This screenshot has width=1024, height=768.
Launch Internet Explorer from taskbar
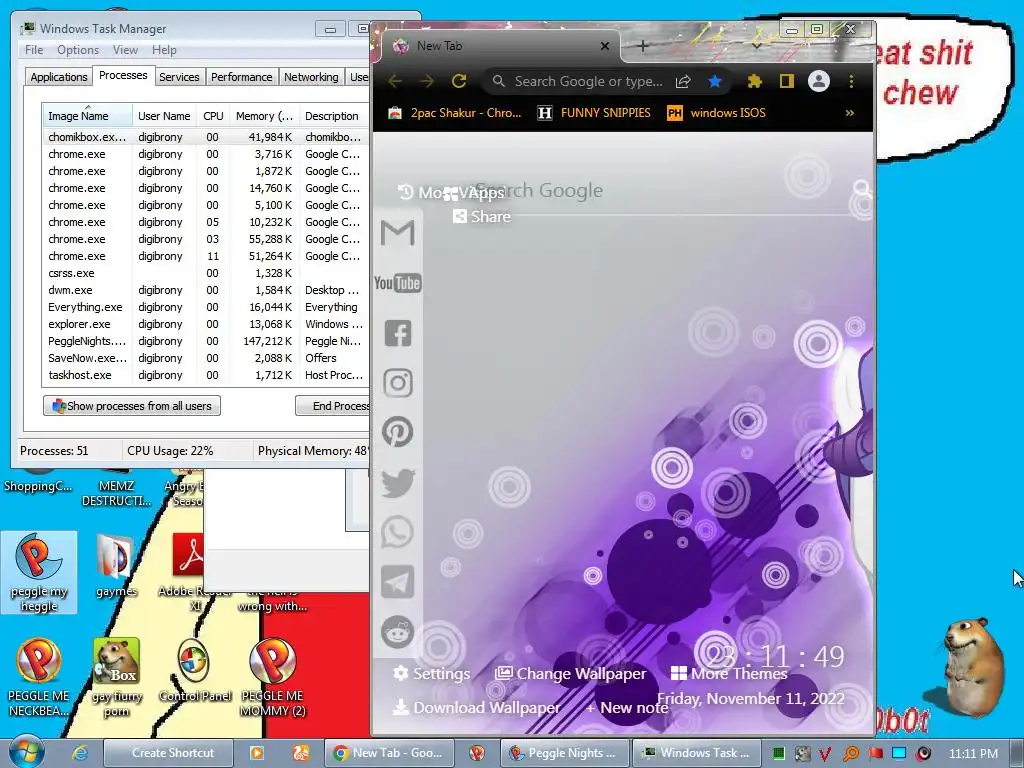(x=80, y=753)
